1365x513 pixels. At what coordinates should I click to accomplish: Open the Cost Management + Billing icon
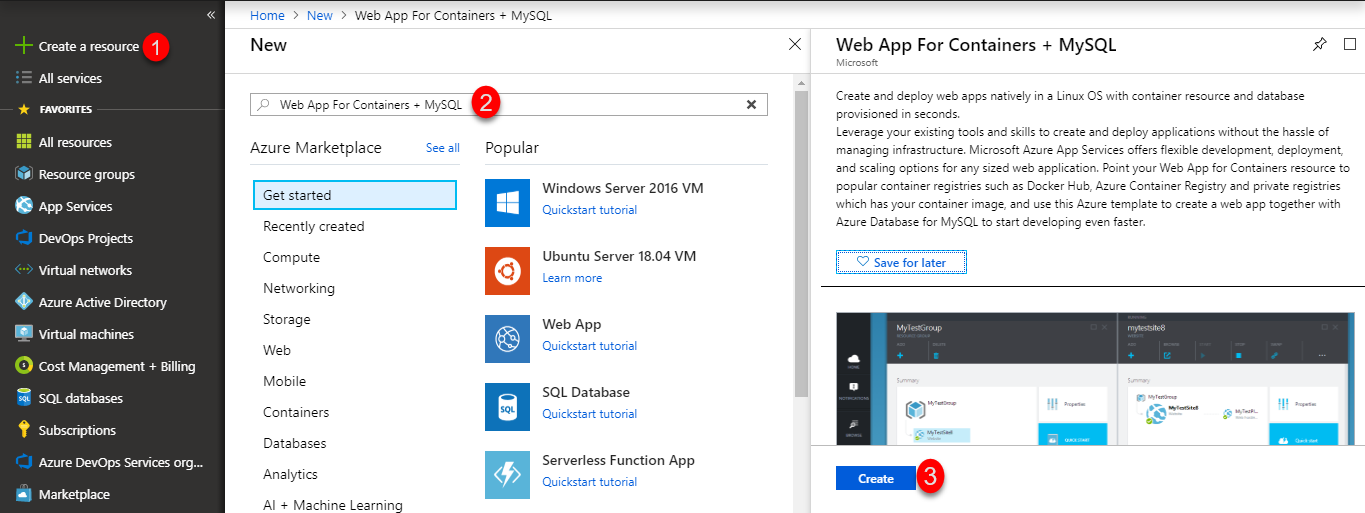click(24, 366)
